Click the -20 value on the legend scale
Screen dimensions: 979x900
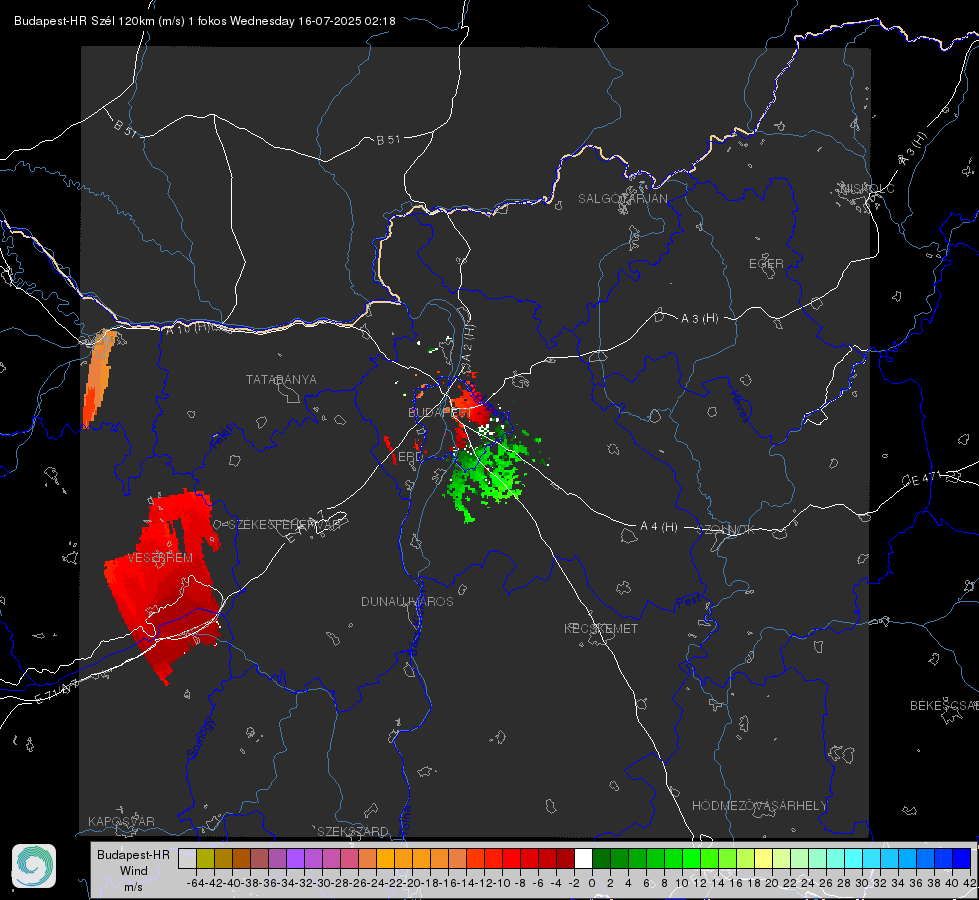412,883
